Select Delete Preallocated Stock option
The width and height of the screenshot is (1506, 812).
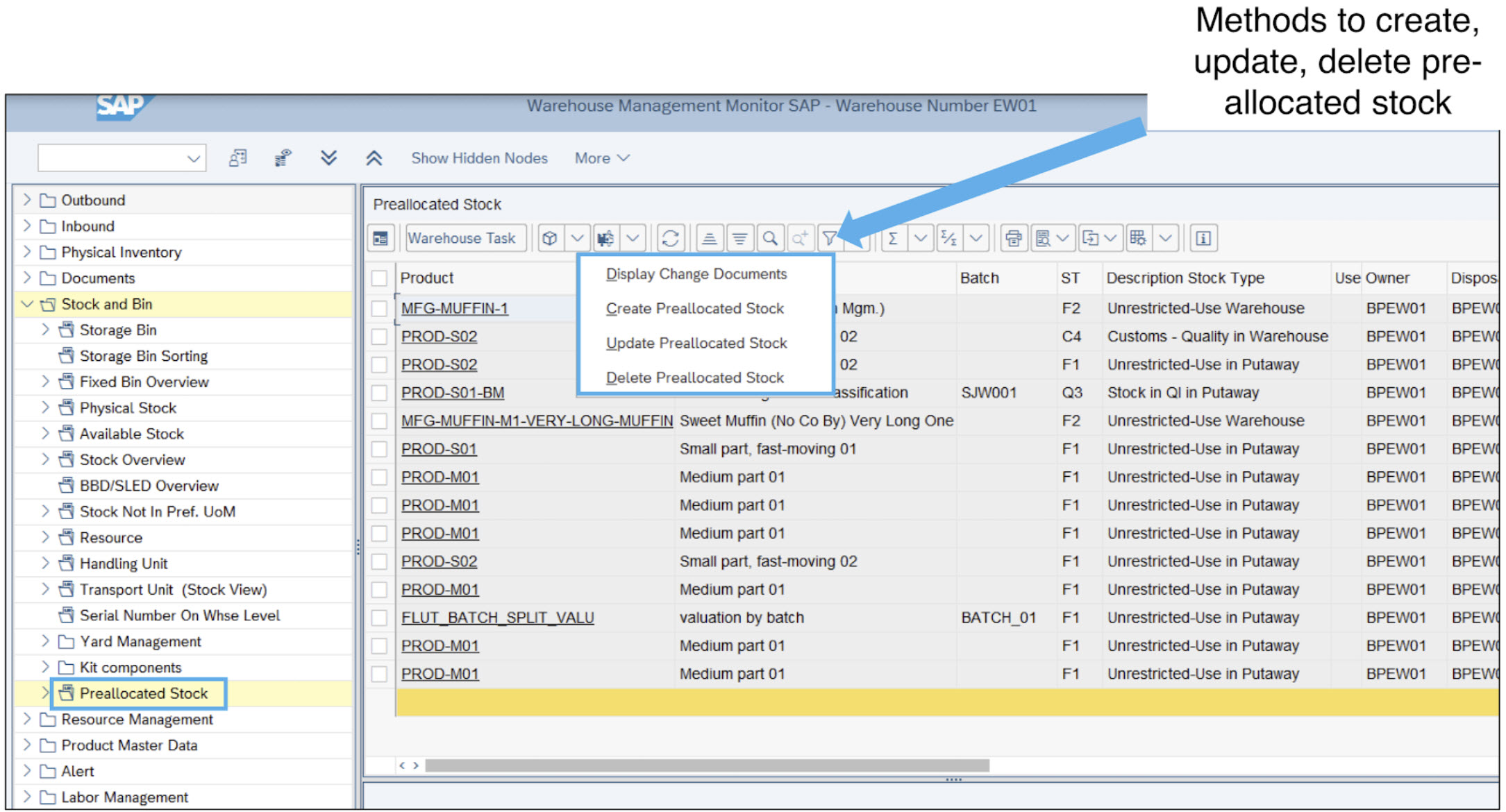(693, 378)
